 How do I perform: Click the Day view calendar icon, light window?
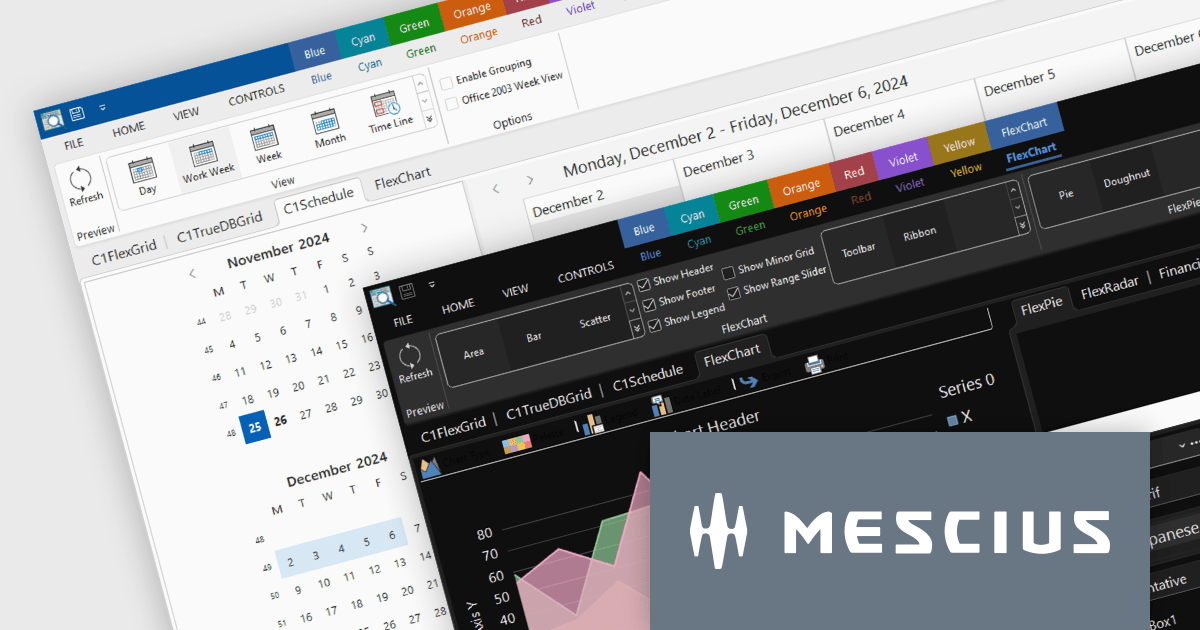tap(142, 169)
